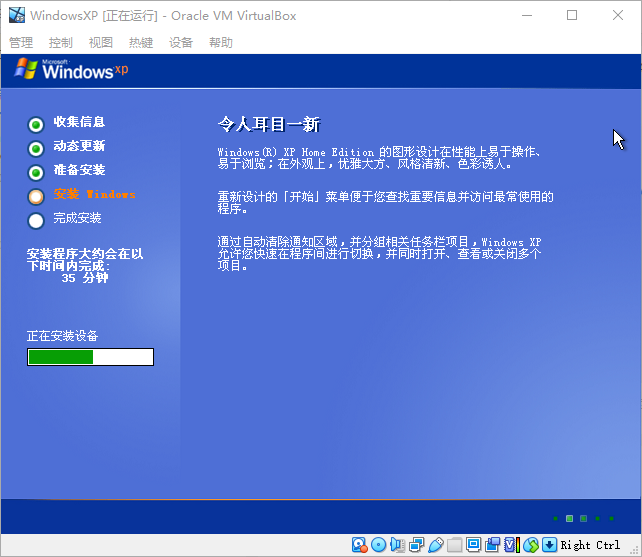Click the 安装 Windows step label
The image size is (642, 557).
pyautogui.click(x=95, y=194)
